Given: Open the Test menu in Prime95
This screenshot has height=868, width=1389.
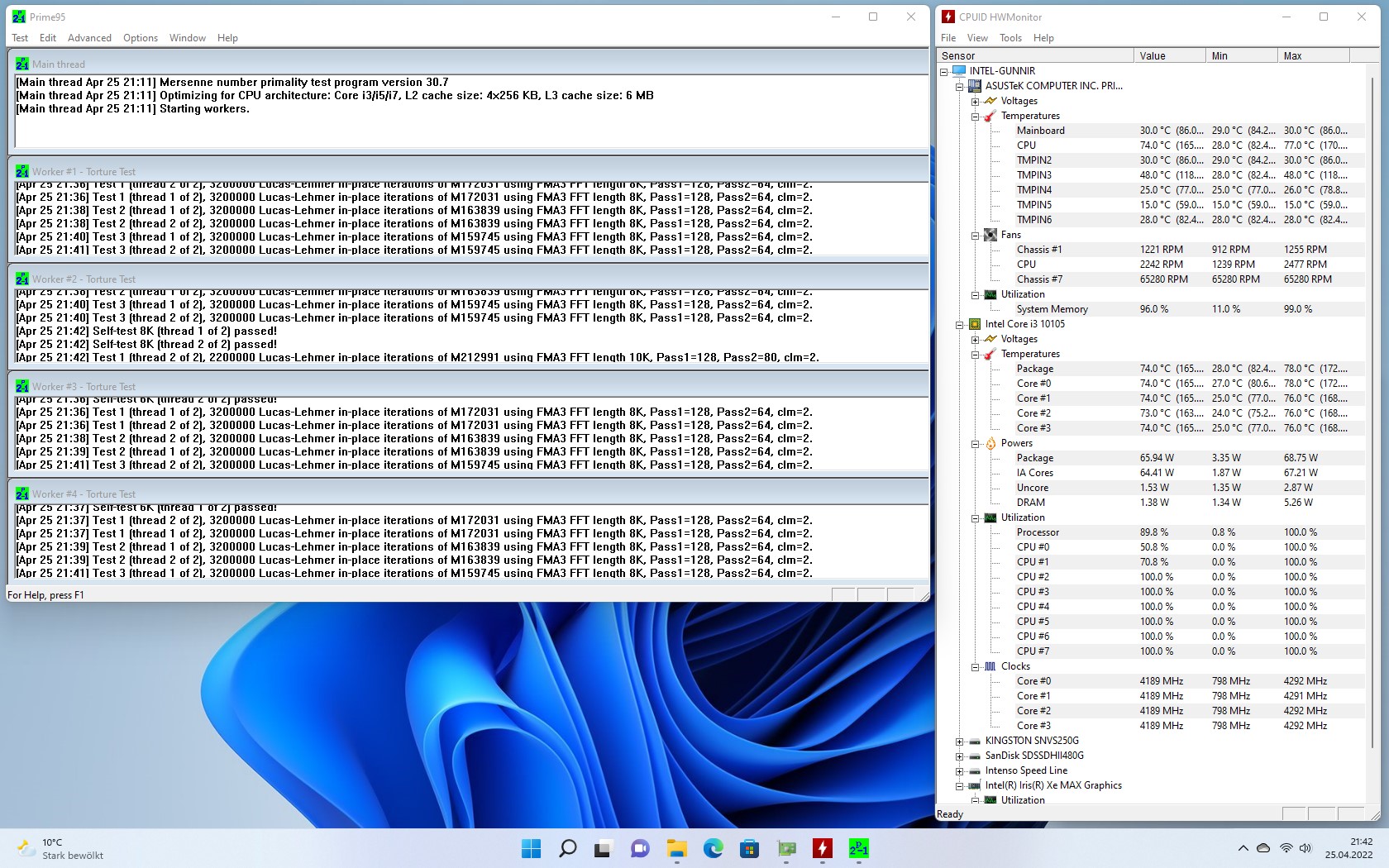Looking at the screenshot, I should tap(20, 38).
